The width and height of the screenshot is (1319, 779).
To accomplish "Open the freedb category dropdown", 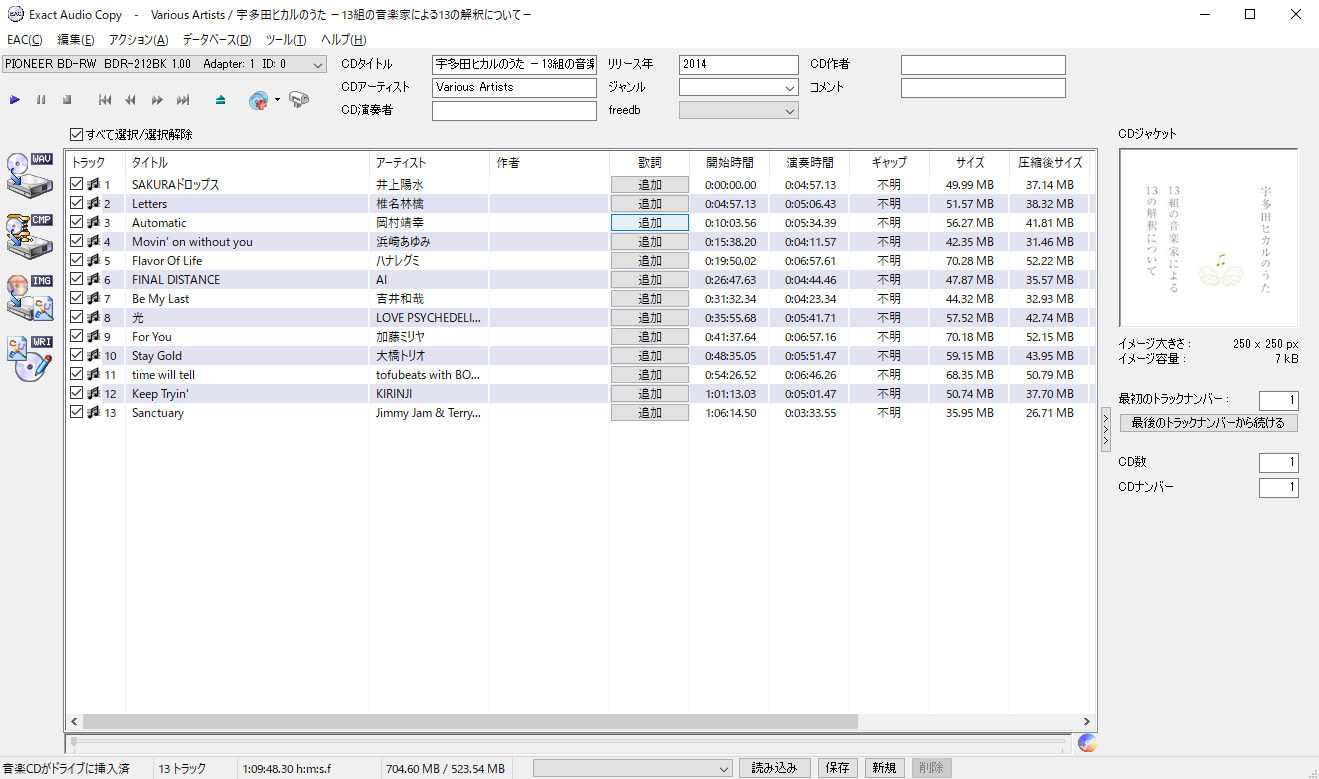I will (738, 110).
